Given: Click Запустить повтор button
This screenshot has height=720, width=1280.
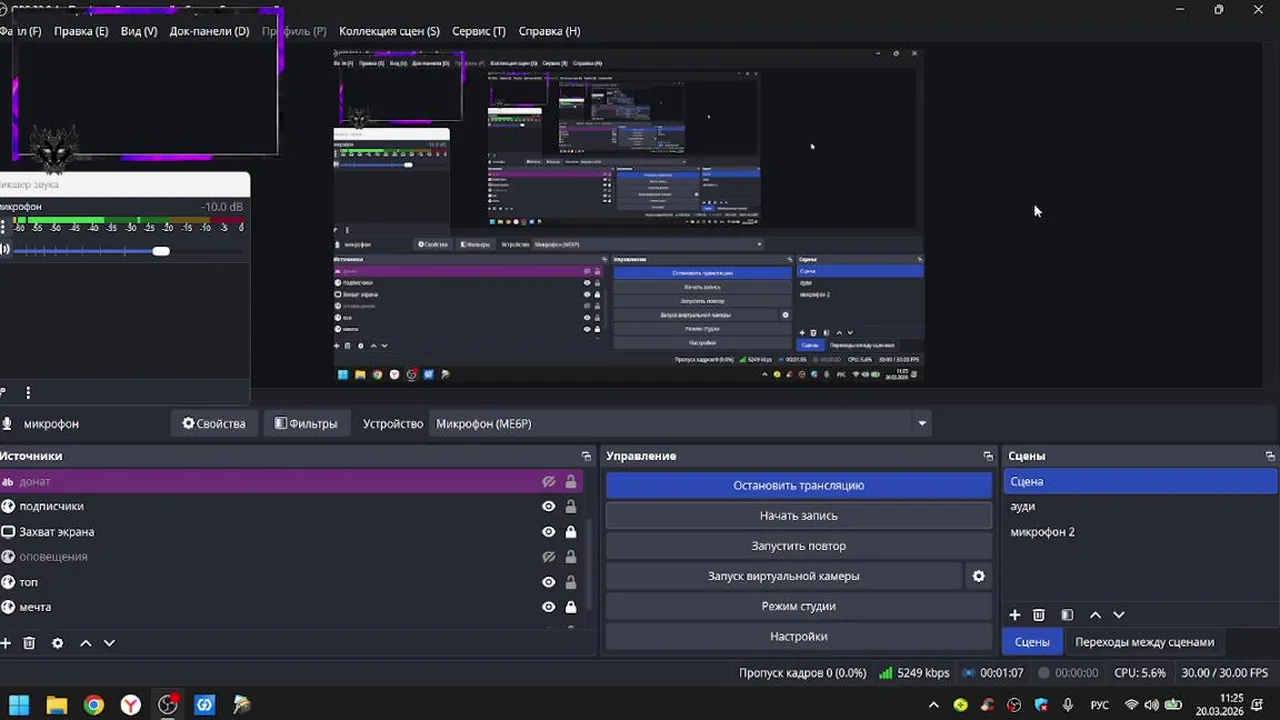Looking at the screenshot, I should pyautogui.click(x=798, y=546).
